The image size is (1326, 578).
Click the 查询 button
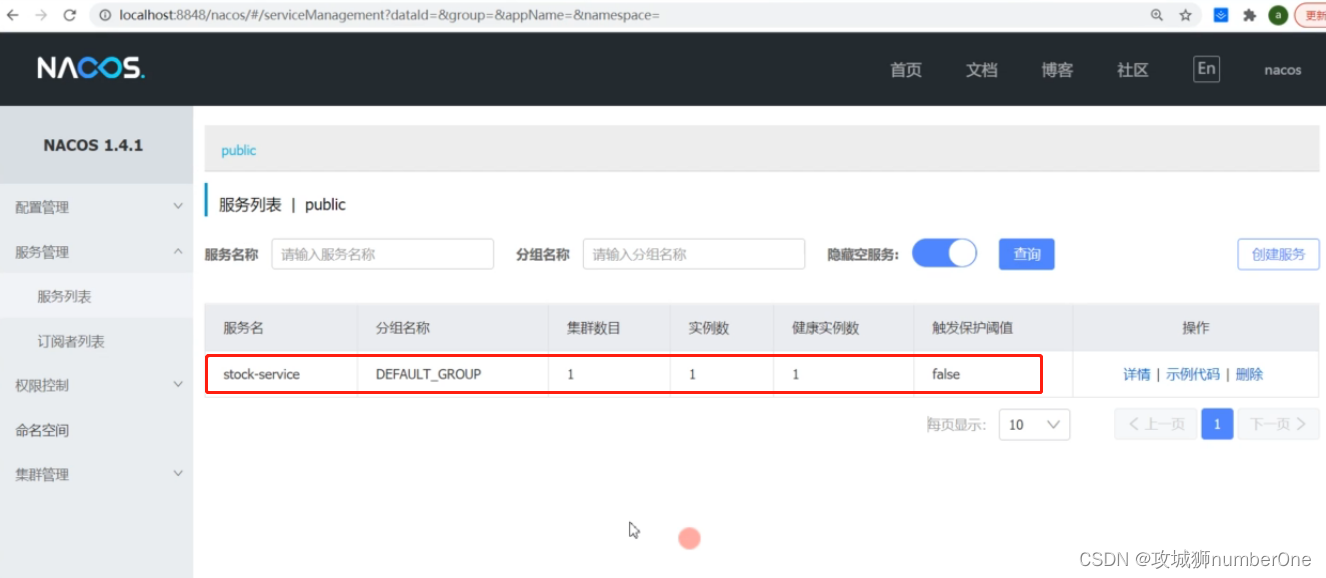tap(1027, 254)
